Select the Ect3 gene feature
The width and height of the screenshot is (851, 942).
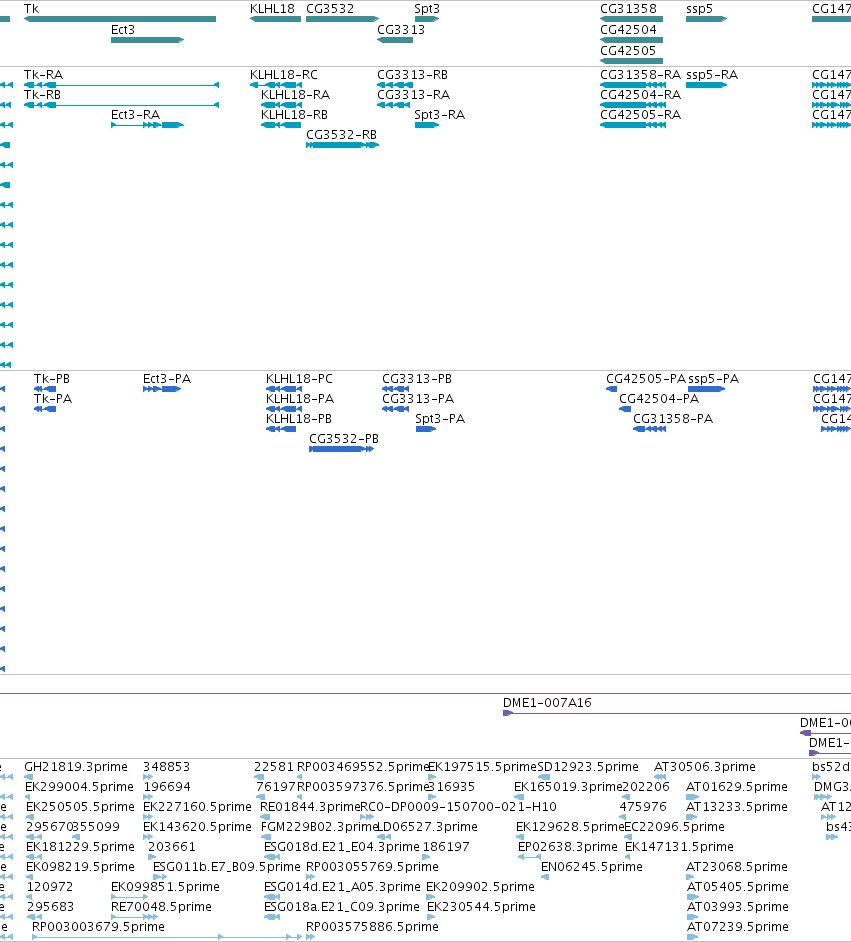click(x=147, y=40)
